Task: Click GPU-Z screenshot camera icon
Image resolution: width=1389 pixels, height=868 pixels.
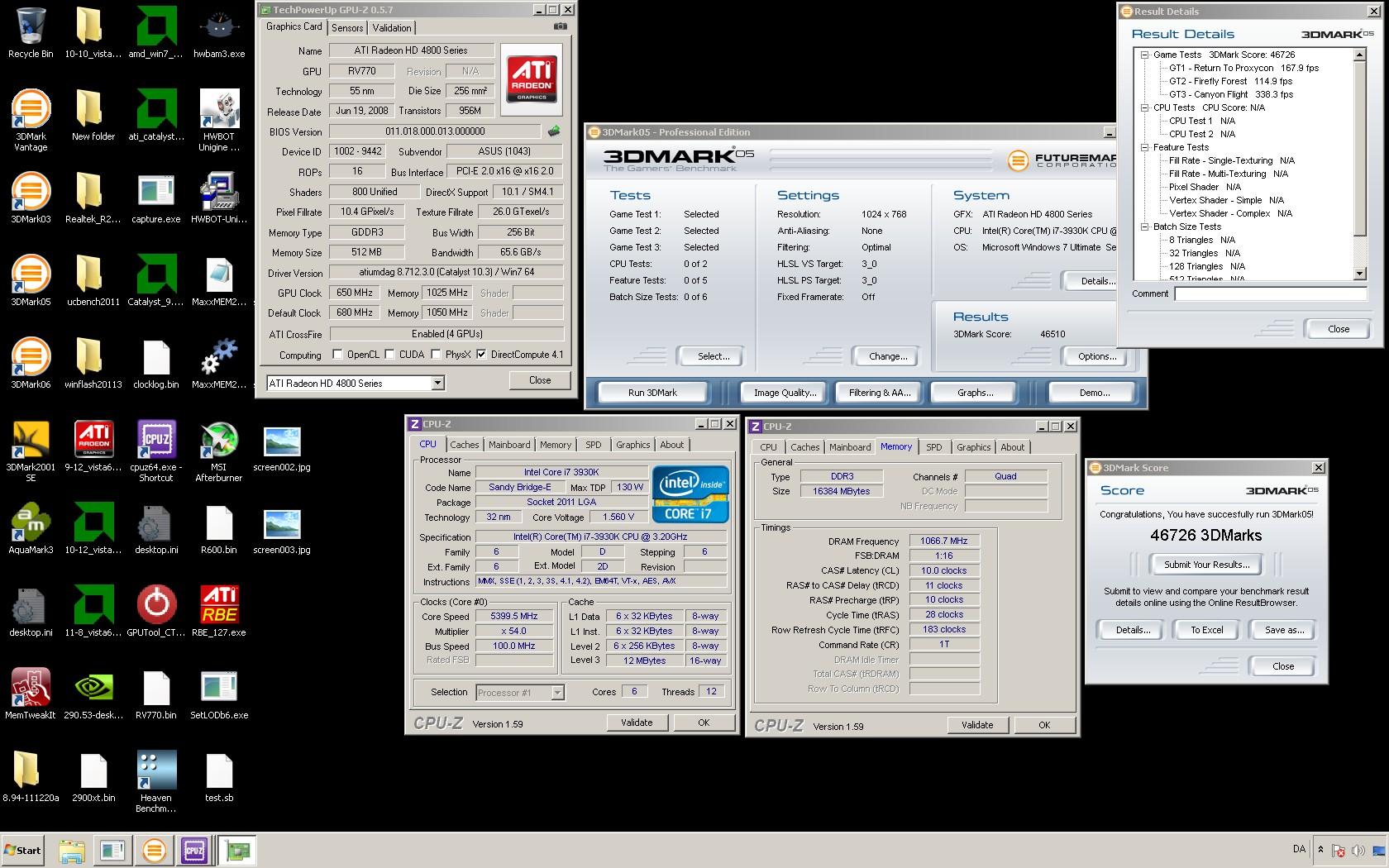Action: tap(561, 26)
